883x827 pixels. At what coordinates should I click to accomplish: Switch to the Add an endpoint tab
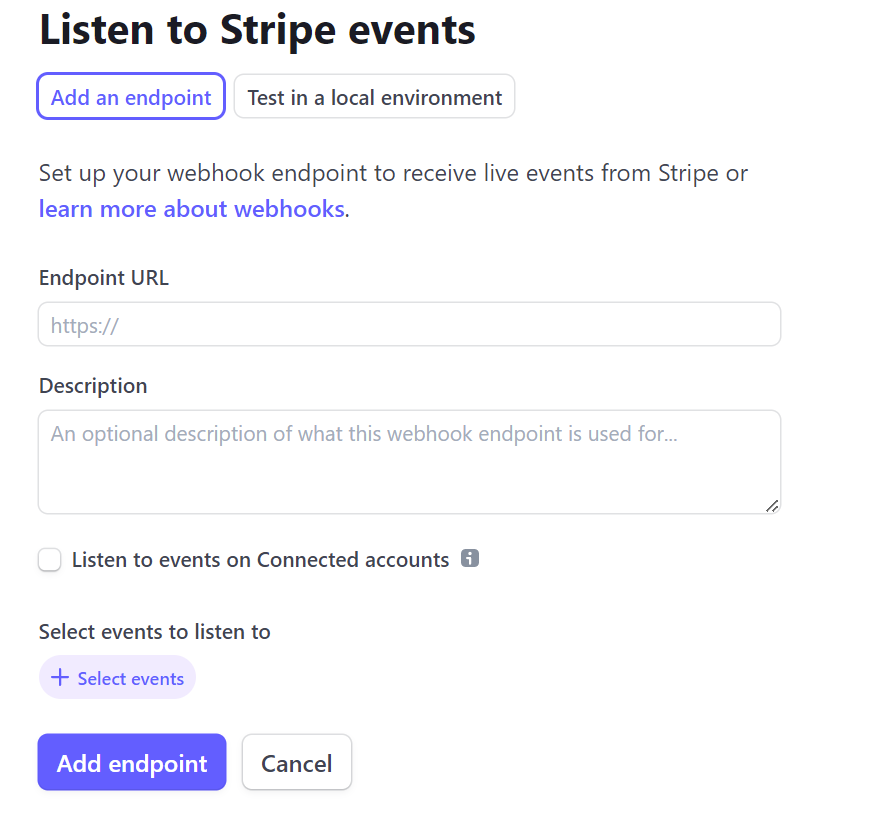tap(131, 97)
